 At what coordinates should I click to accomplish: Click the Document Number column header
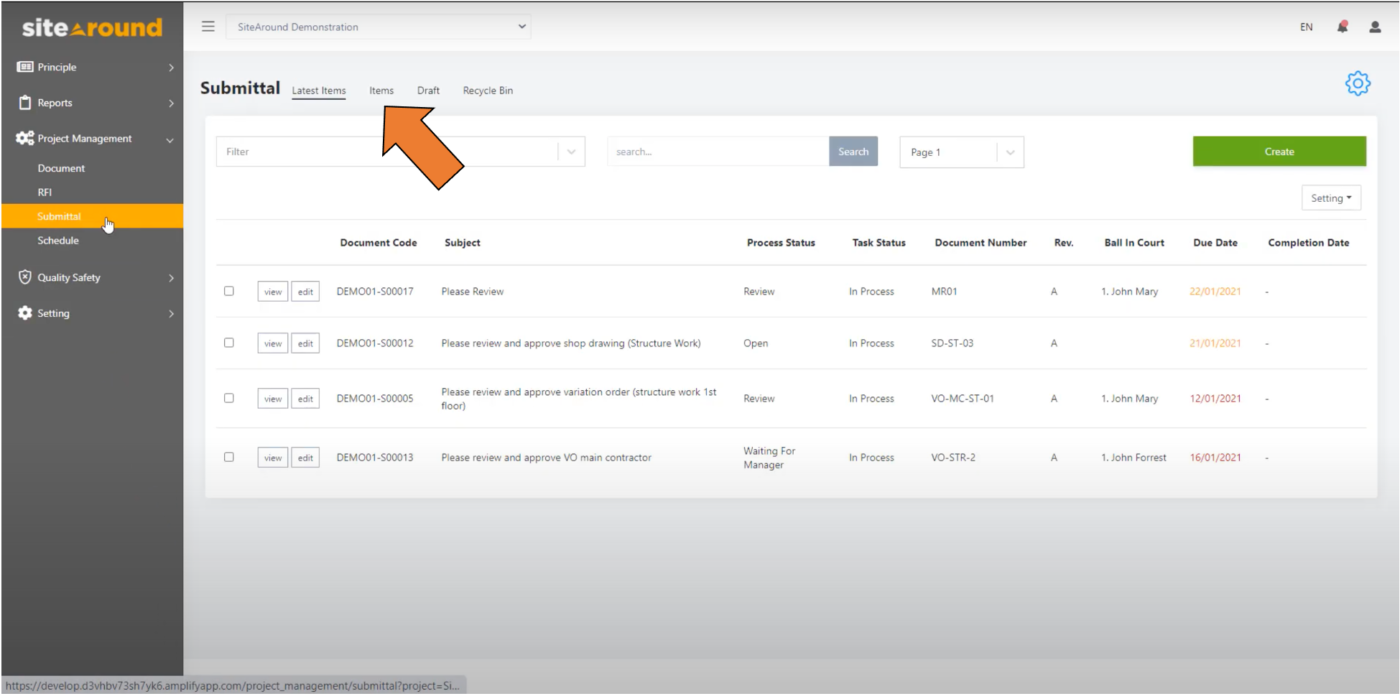(x=981, y=243)
